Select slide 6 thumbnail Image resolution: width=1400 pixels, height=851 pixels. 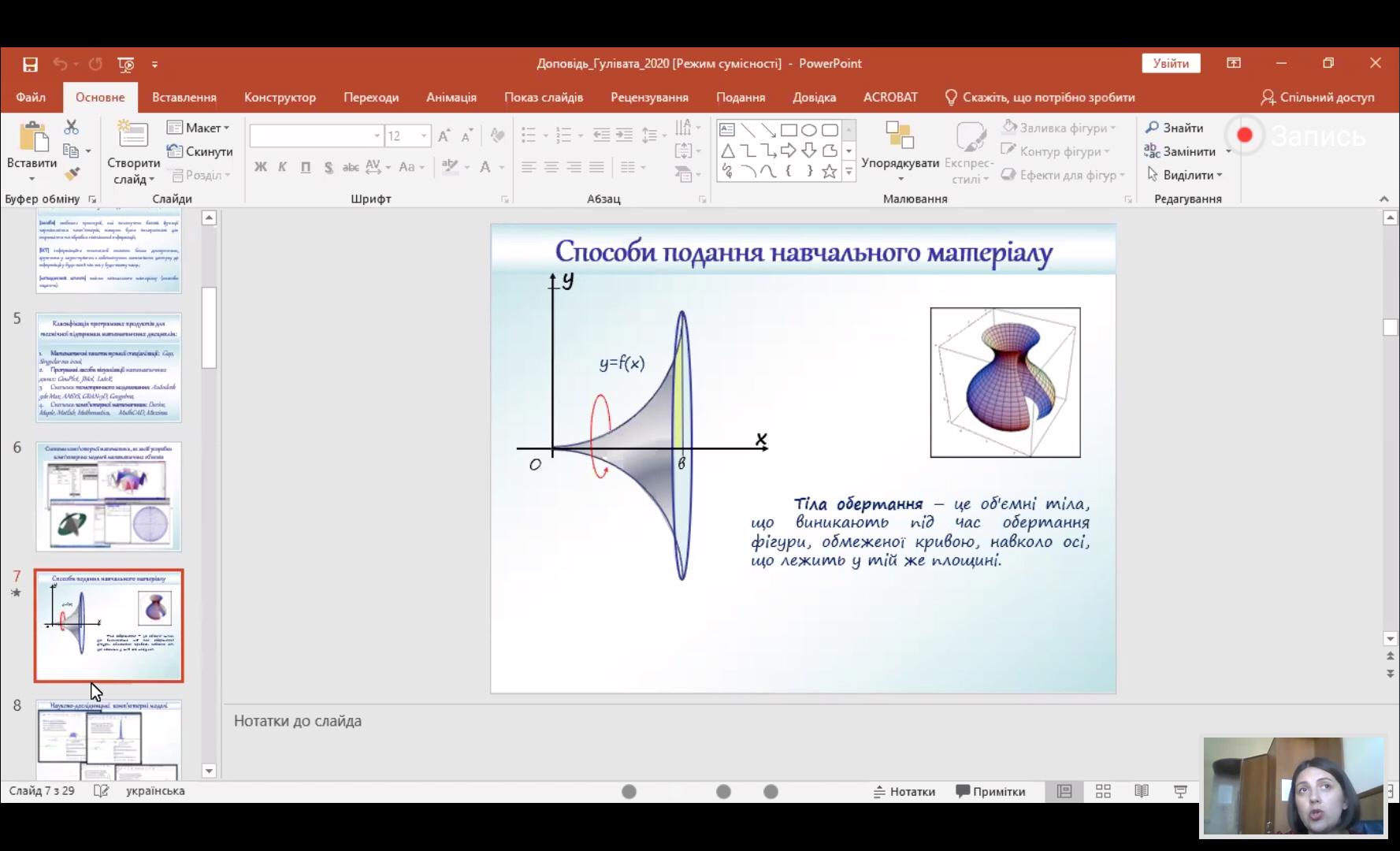coord(109,496)
